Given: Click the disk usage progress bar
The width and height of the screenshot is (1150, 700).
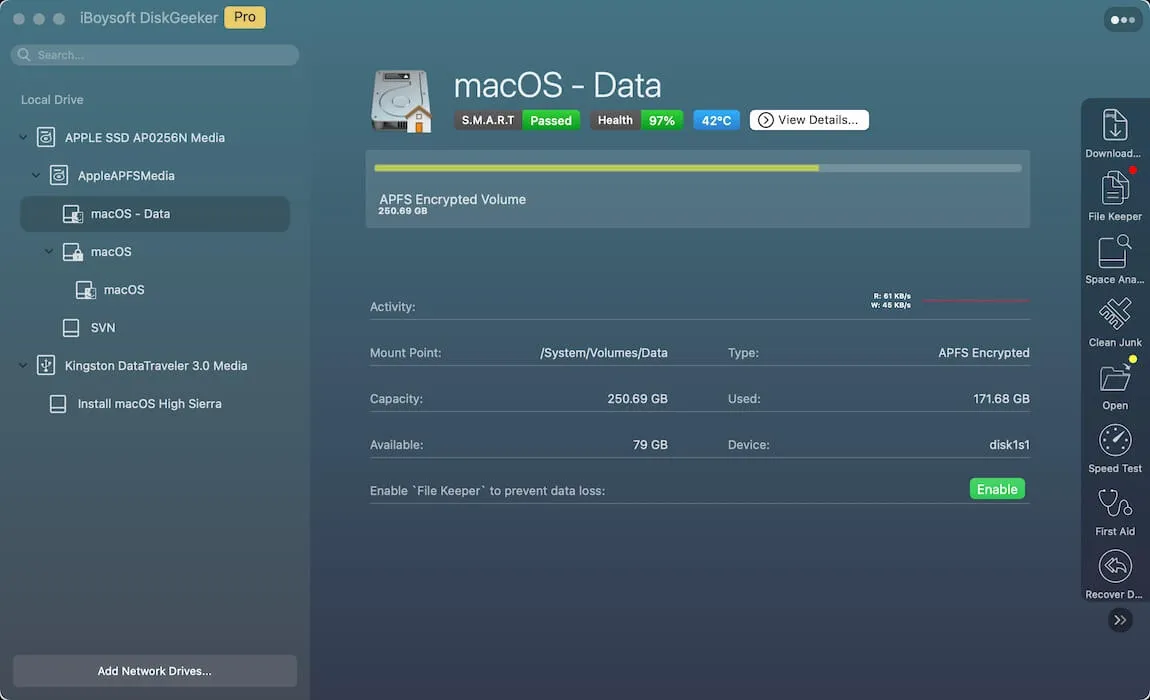Looking at the screenshot, I should [x=697, y=168].
